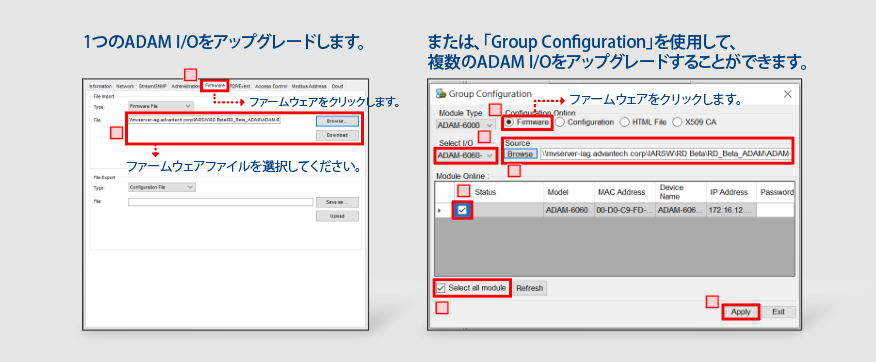Open the File Export Configuration File dropdown
This screenshot has width=876, height=362.
coord(162,187)
